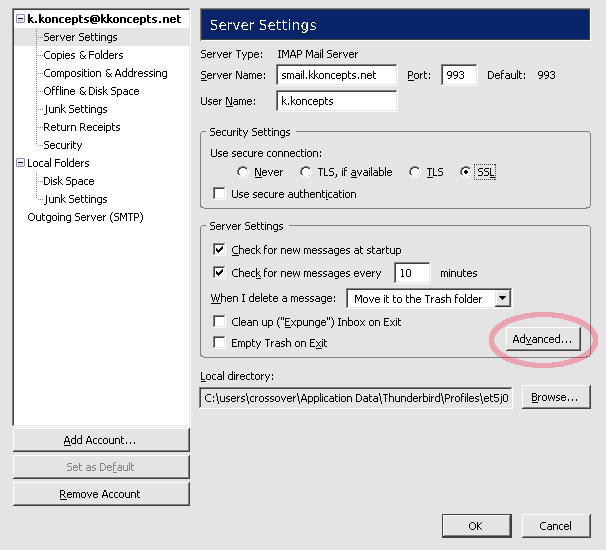Select TLS, if available radio button
The width and height of the screenshot is (606, 550).
coord(306,172)
